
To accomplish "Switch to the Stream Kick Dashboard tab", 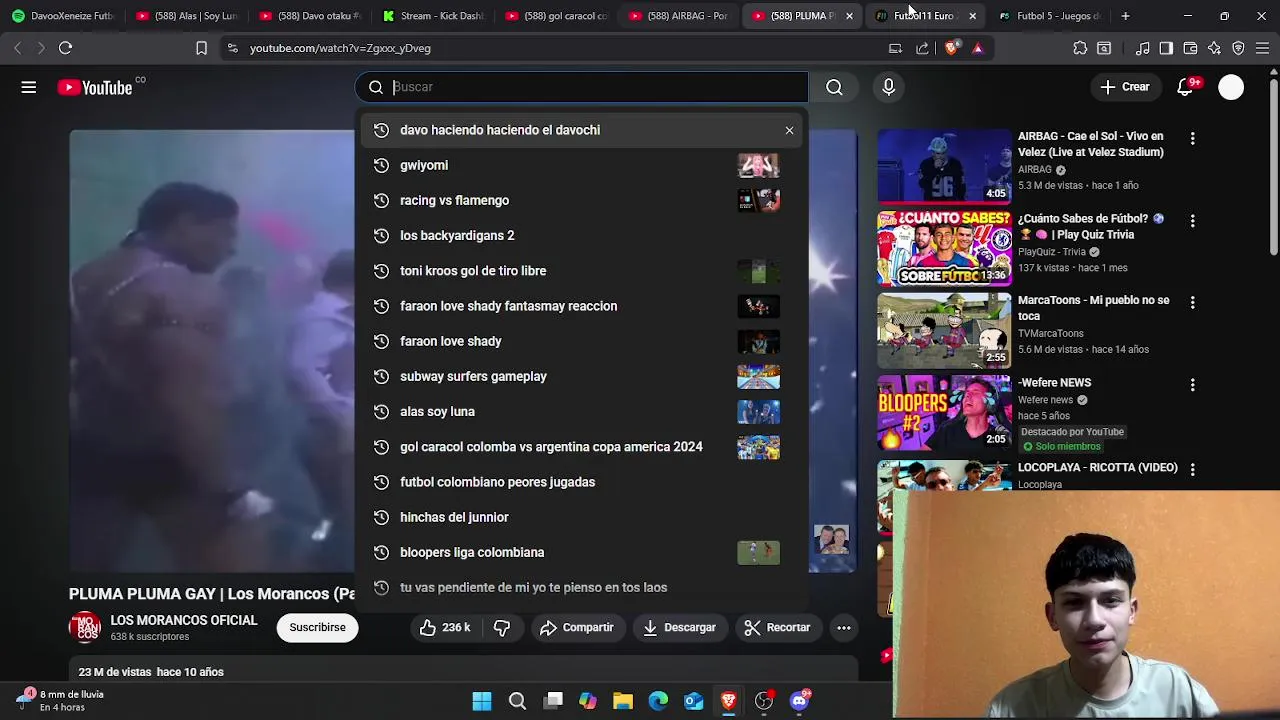I will (x=432, y=16).
